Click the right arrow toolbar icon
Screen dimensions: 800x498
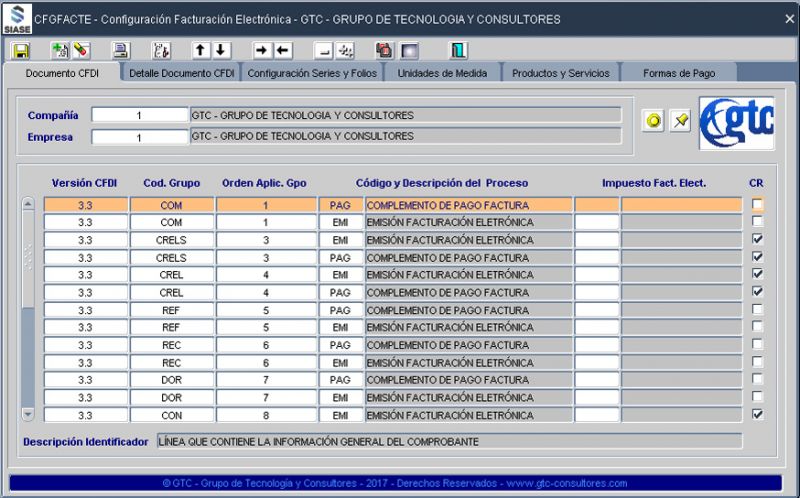pos(262,50)
